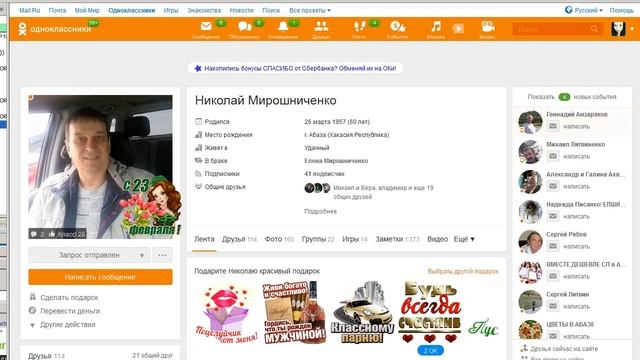Image resolution: width=640 pixels, height=360 pixels.
Task: Open Помощь link
Action: point(621,10)
